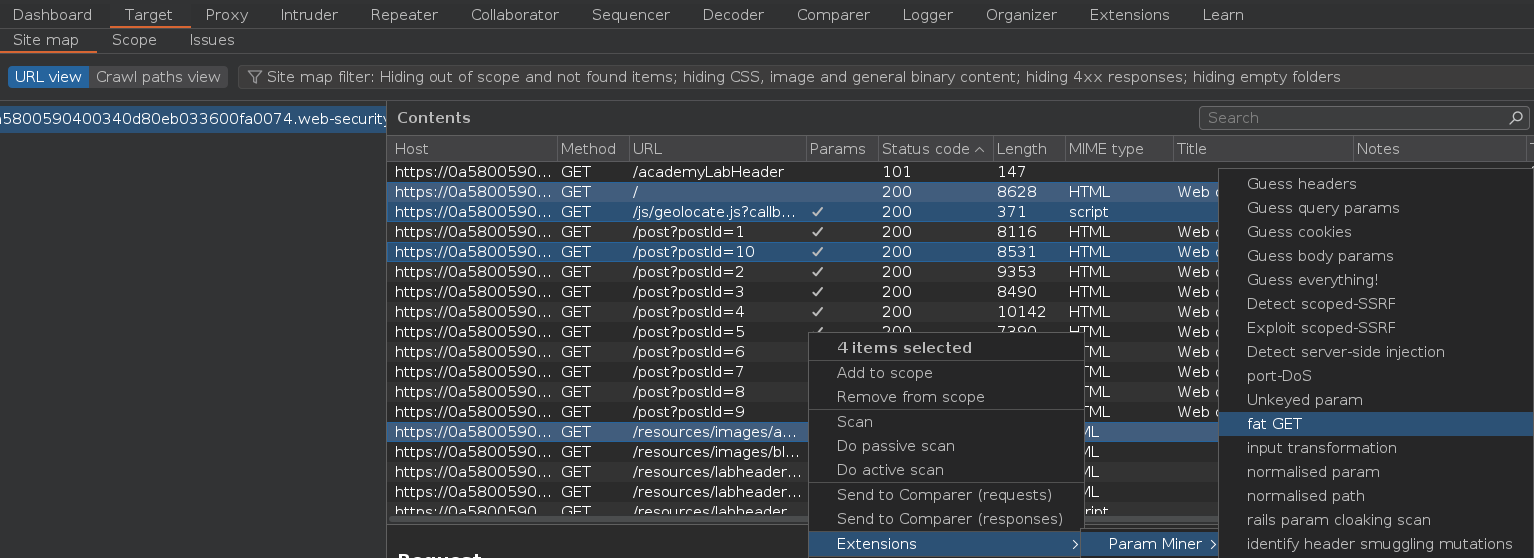Expand the Extensions submenu
1534x558 pixels.
pyautogui.click(x=945, y=544)
